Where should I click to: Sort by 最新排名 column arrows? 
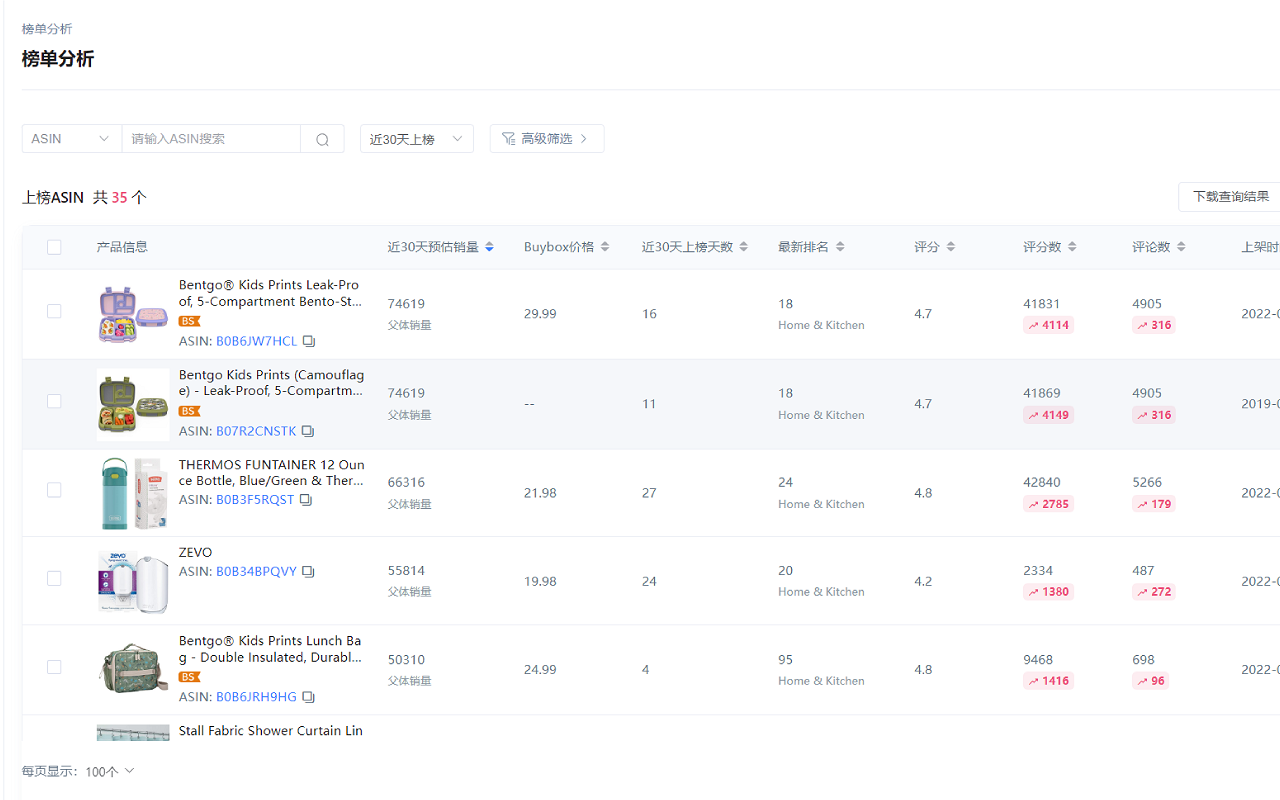(840, 247)
